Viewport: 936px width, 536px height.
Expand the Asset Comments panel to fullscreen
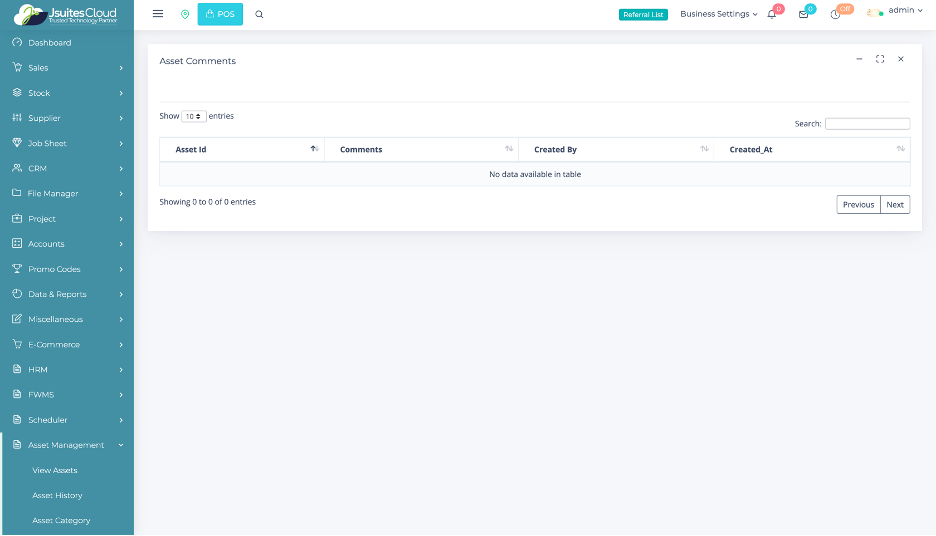(880, 59)
